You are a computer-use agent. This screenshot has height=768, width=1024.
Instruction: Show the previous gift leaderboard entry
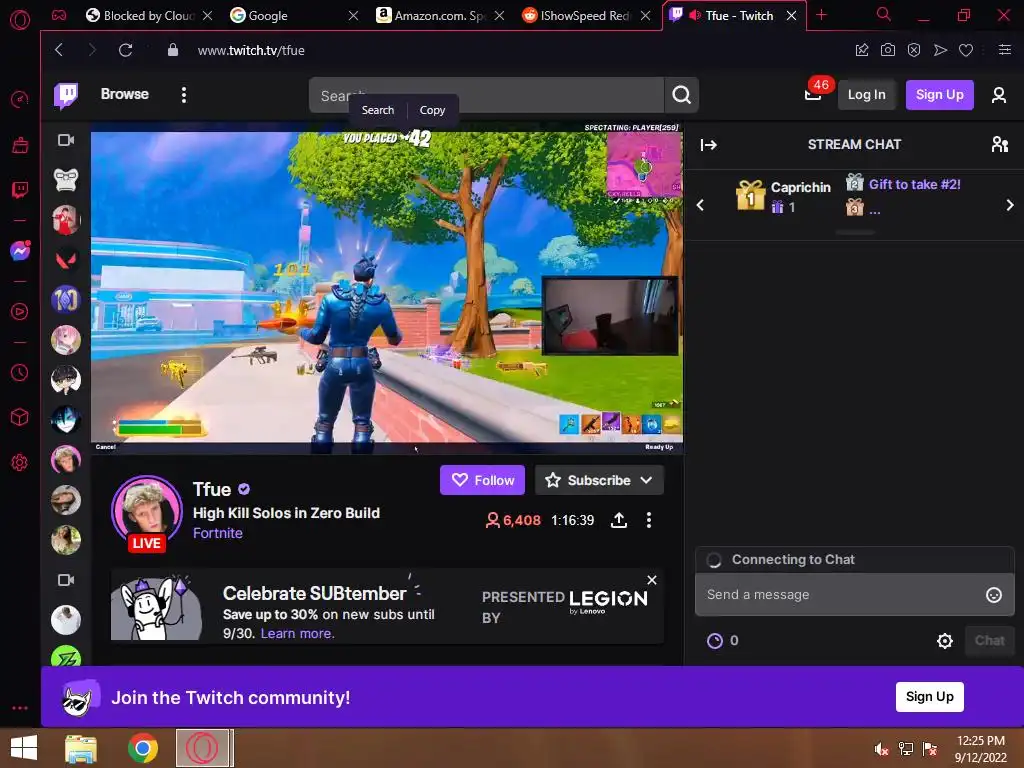coord(700,205)
